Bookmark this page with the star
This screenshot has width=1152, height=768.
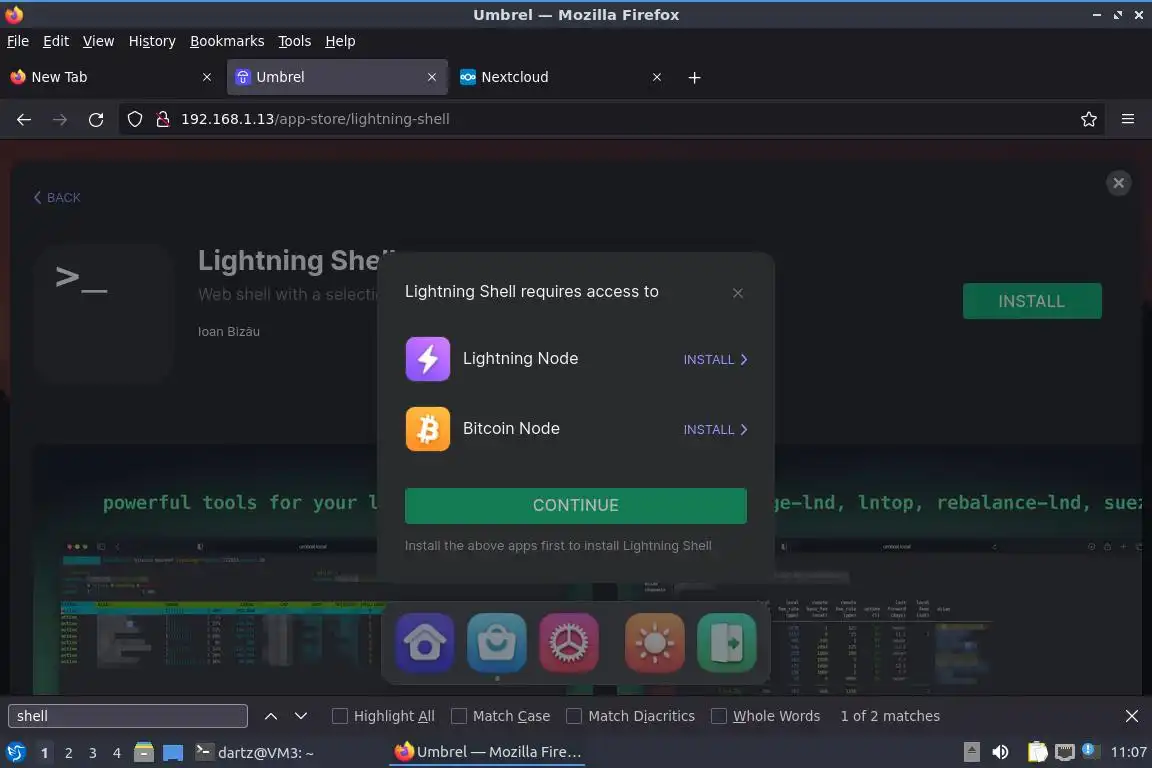pyautogui.click(x=1088, y=119)
